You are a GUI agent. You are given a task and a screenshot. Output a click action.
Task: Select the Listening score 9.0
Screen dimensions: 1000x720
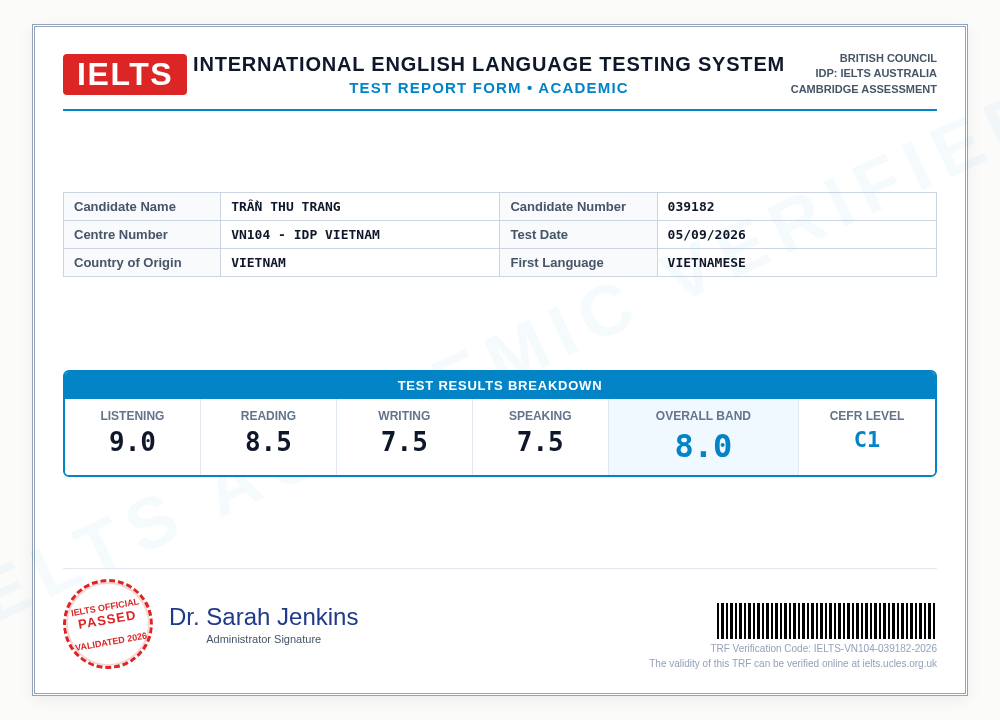[x=132, y=442]
